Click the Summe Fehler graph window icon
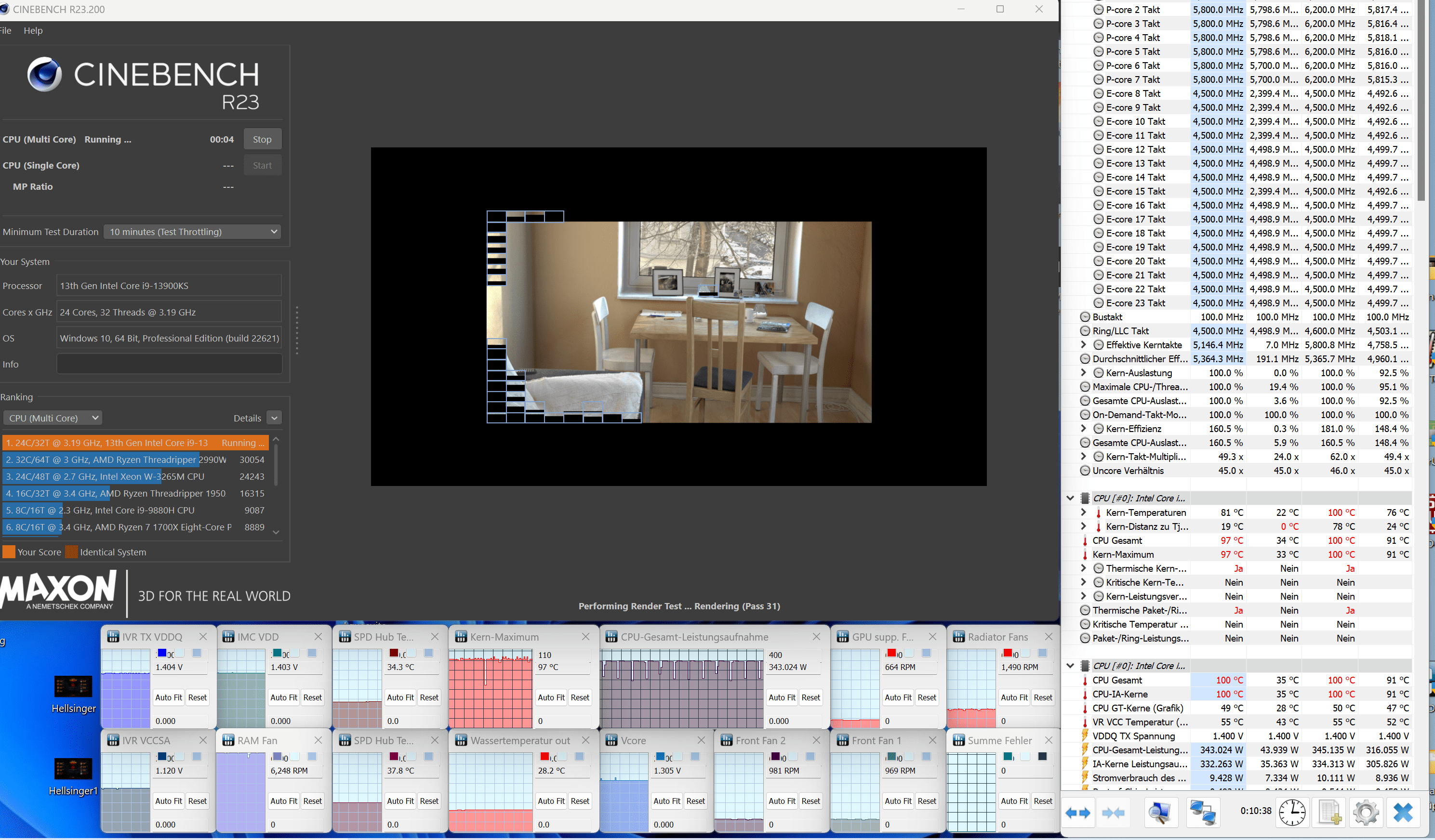Image resolution: width=1435 pixels, height=840 pixels. (959, 740)
